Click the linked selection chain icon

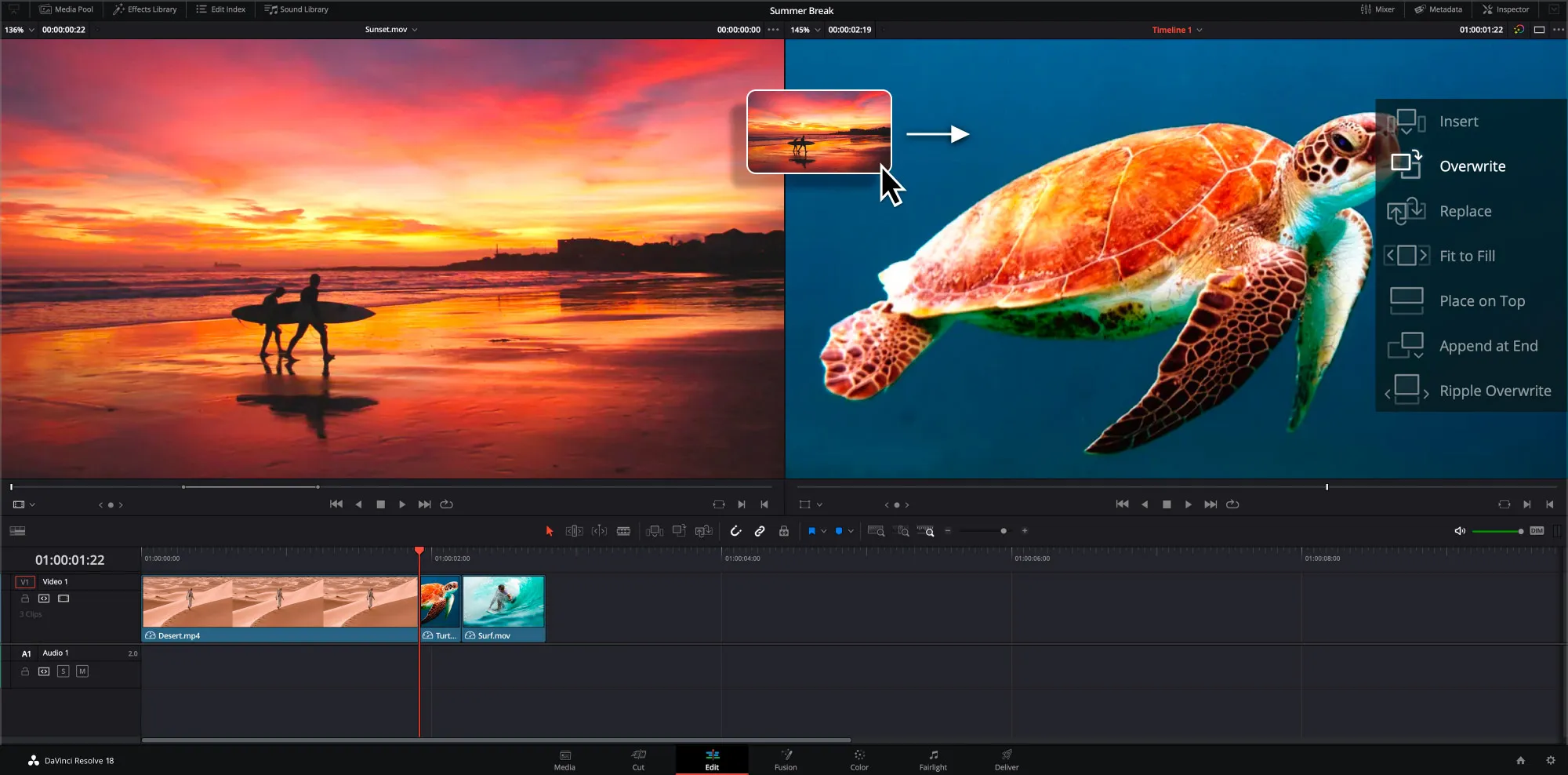click(759, 531)
